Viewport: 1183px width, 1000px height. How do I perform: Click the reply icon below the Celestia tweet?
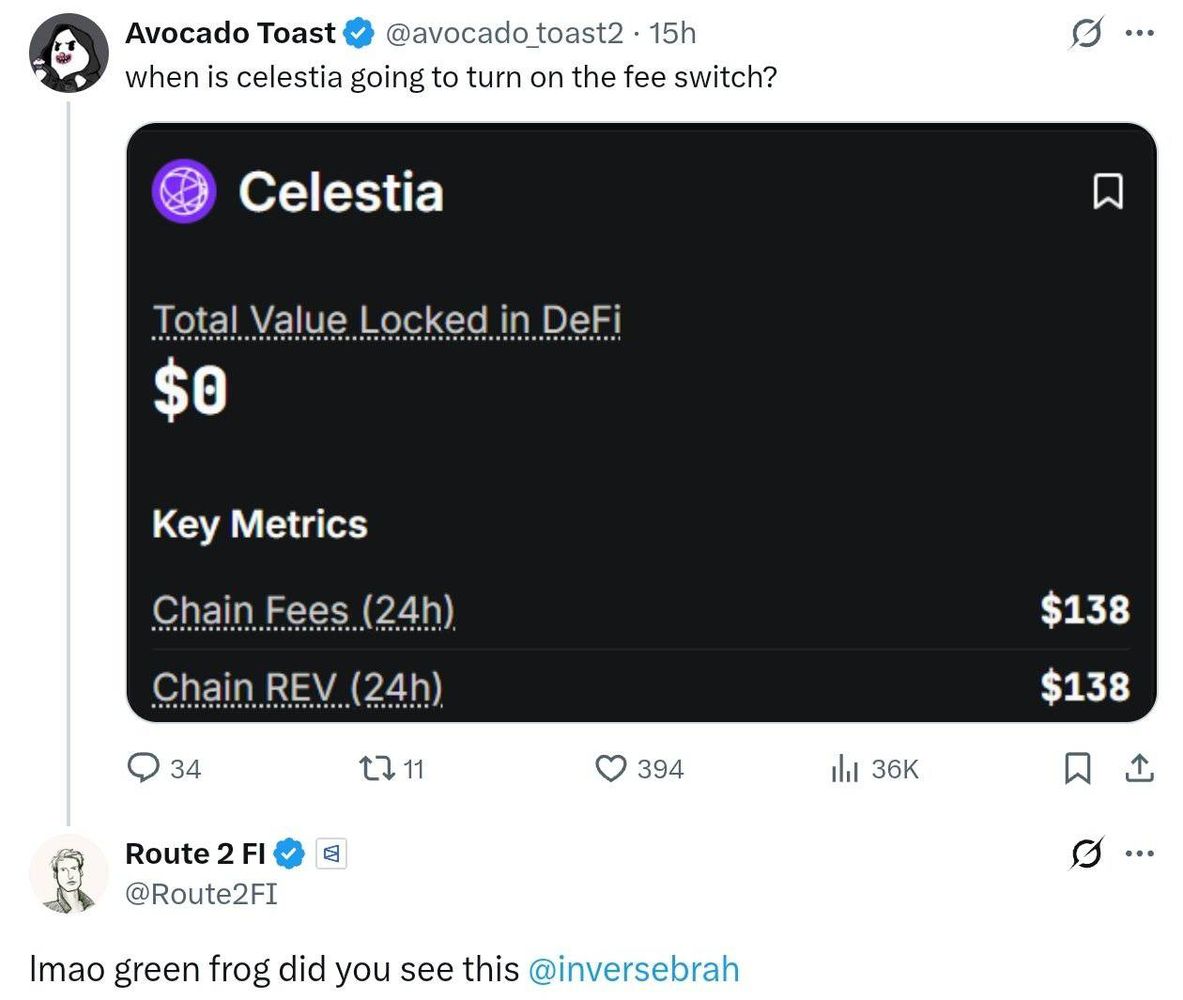click(x=145, y=768)
